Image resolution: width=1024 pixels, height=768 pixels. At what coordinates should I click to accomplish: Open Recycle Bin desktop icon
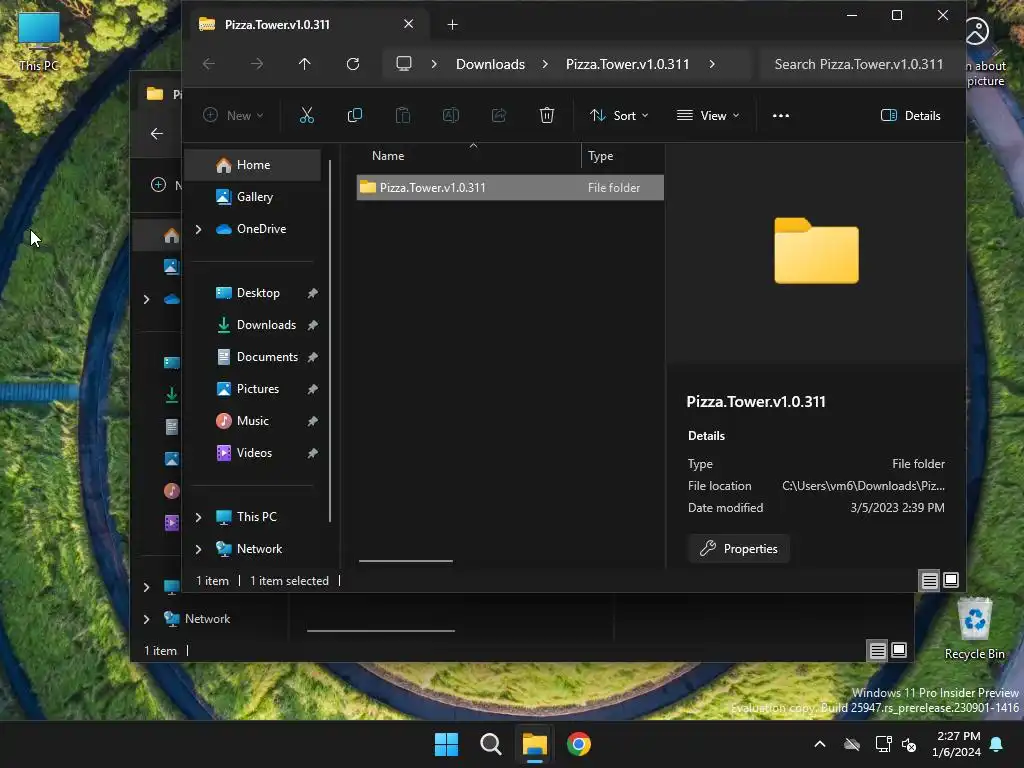click(974, 628)
